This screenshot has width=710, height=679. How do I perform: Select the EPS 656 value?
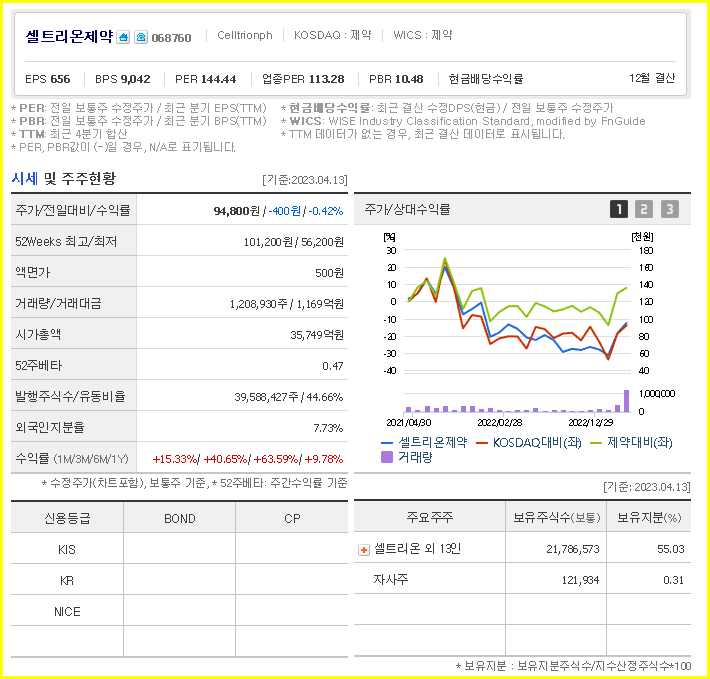pos(48,79)
